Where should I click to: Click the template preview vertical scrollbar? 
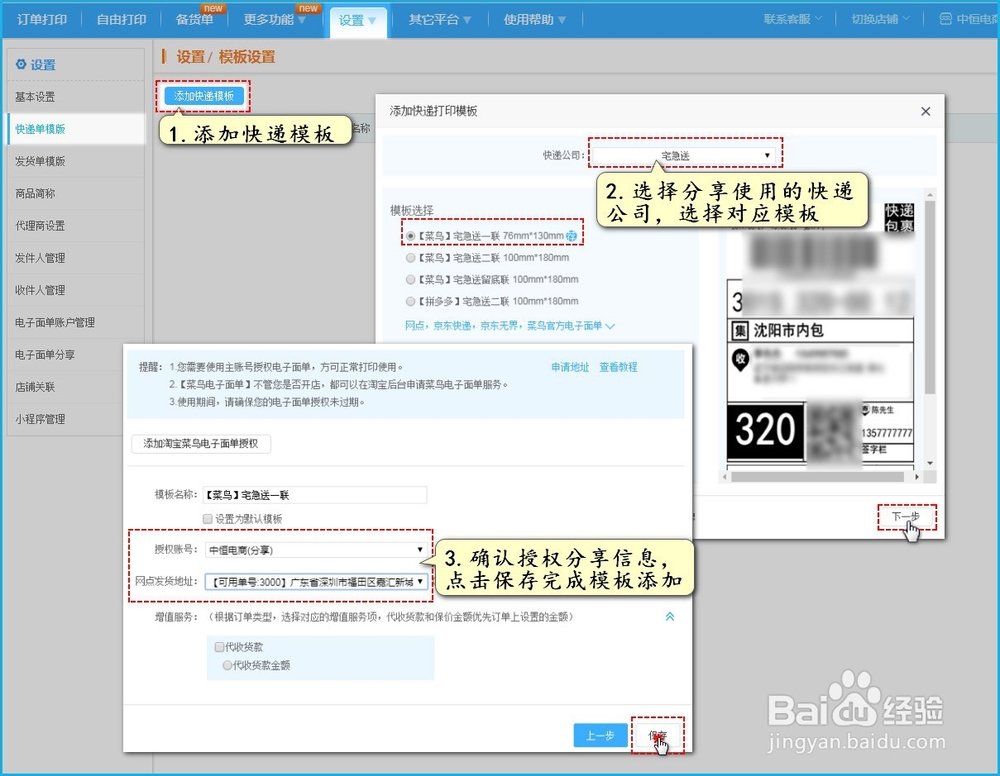(x=930, y=297)
